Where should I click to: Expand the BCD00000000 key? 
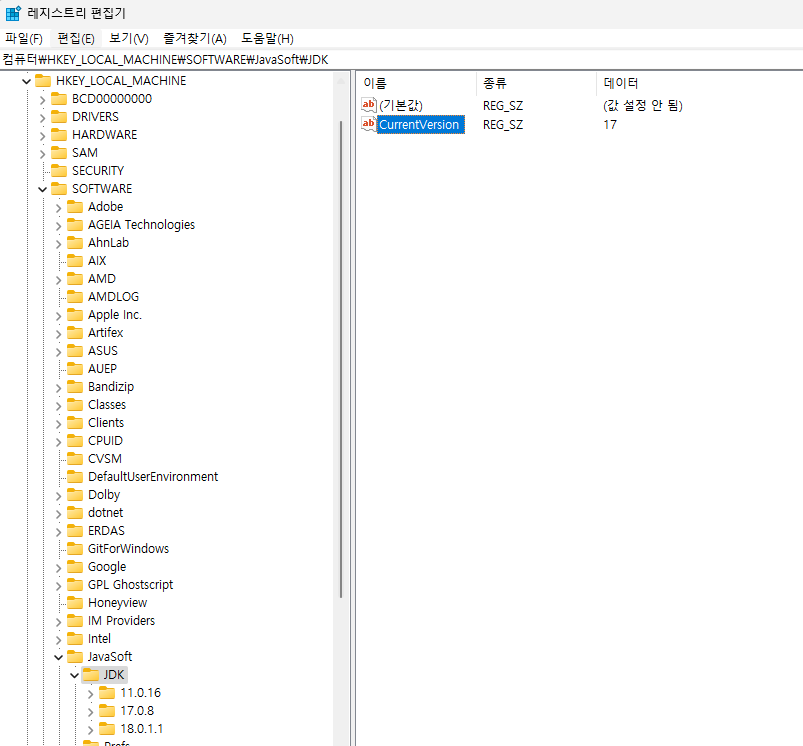point(43,100)
